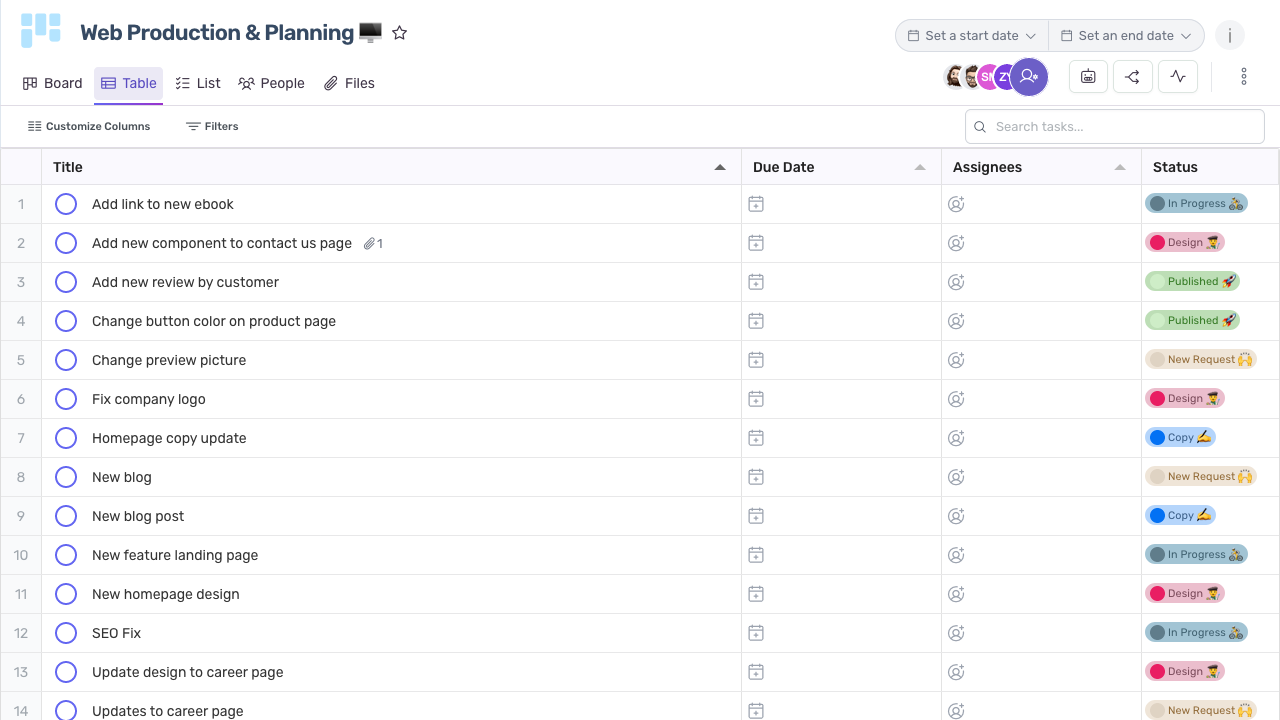Mark Add new review by customer complete
This screenshot has width=1280, height=720.
(x=66, y=282)
